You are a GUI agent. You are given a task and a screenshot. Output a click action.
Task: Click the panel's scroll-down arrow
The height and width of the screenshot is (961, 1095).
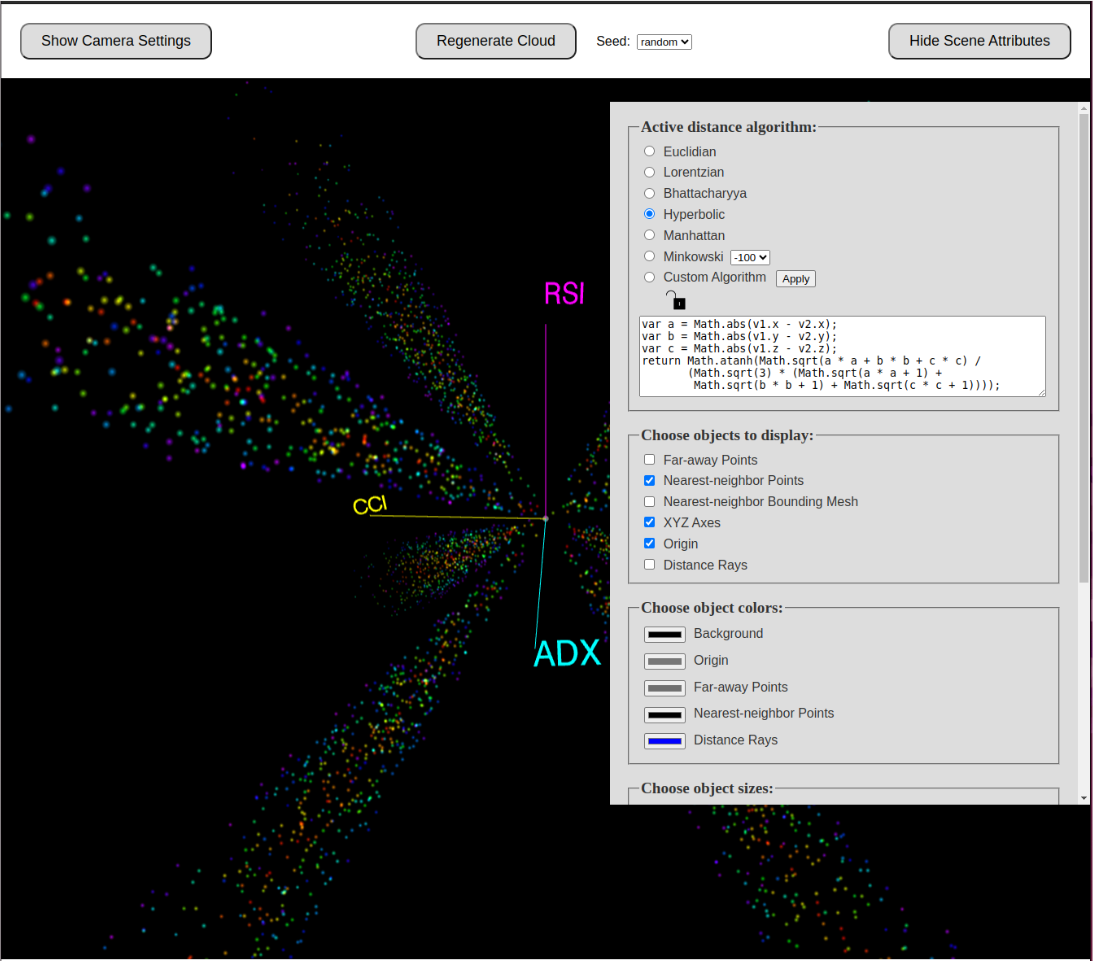1084,797
